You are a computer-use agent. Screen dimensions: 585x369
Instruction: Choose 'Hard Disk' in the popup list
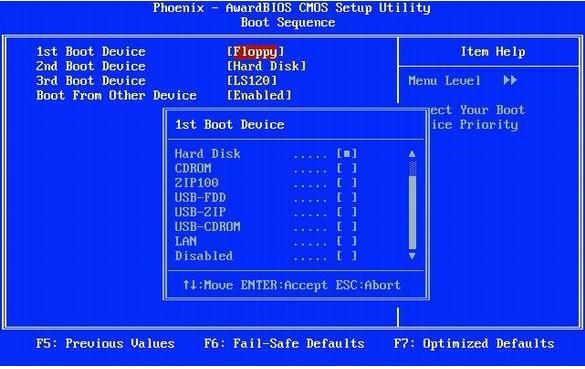tap(207, 154)
